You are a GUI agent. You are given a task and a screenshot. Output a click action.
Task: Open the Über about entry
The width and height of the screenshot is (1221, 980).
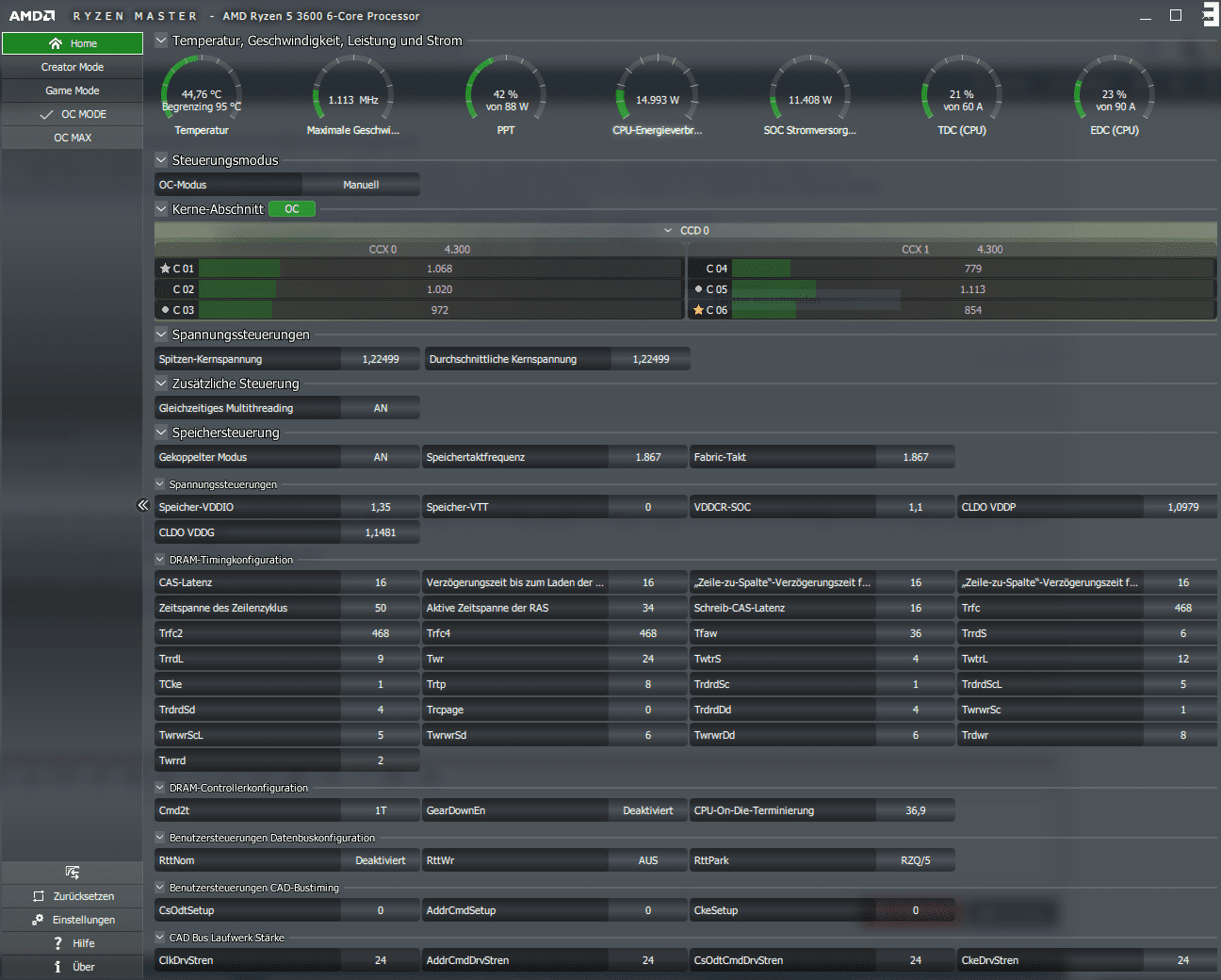click(x=73, y=967)
